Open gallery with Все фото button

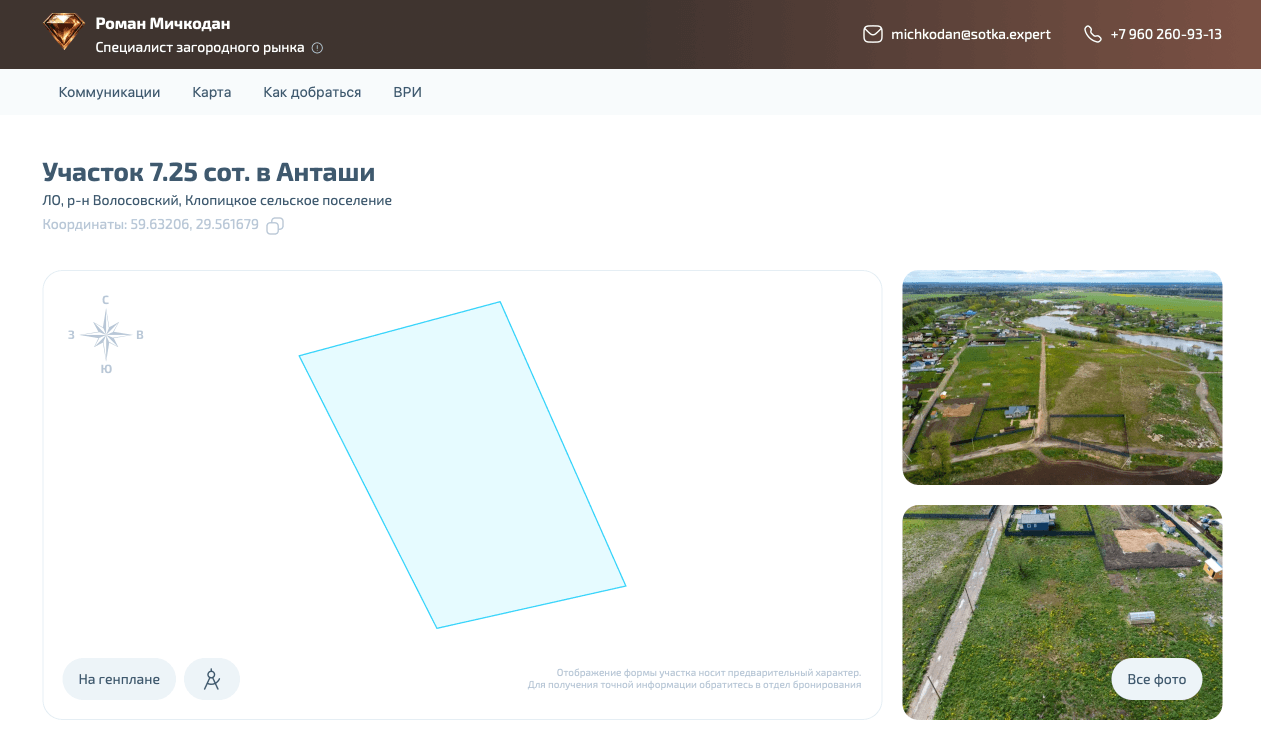tap(1157, 679)
